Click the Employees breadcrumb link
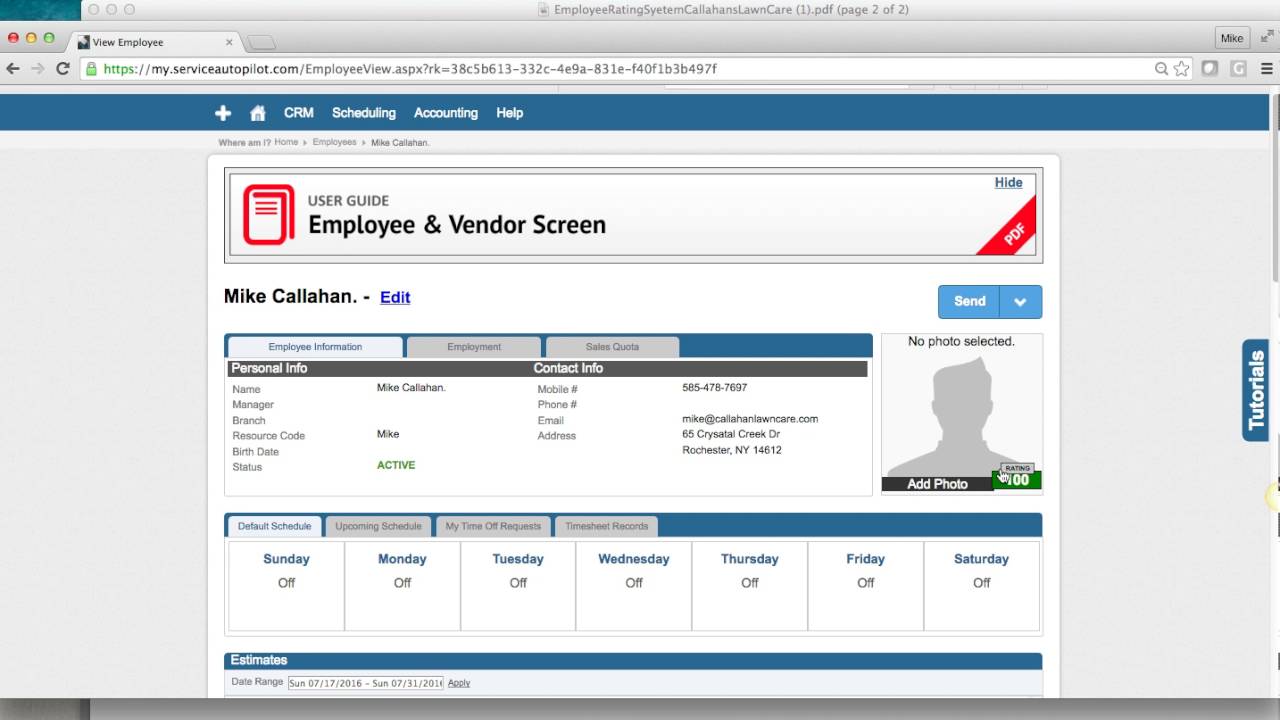This screenshot has height=720, width=1280. click(x=334, y=142)
